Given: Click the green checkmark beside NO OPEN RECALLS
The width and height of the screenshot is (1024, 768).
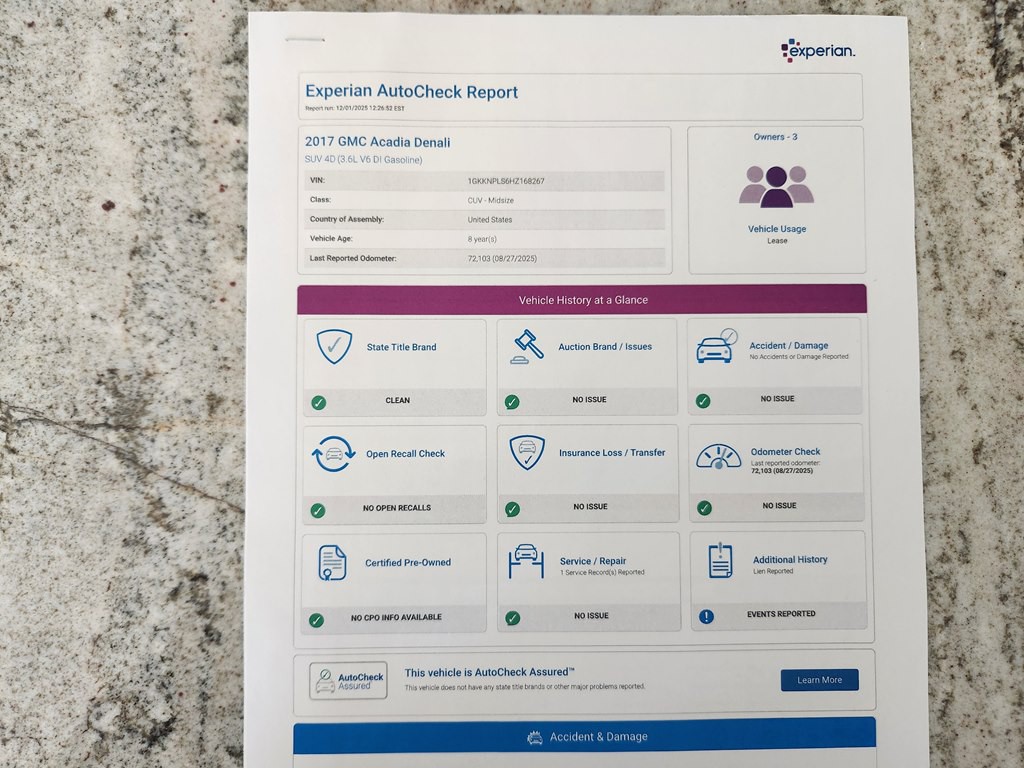Looking at the screenshot, I should tap(318, 510).
